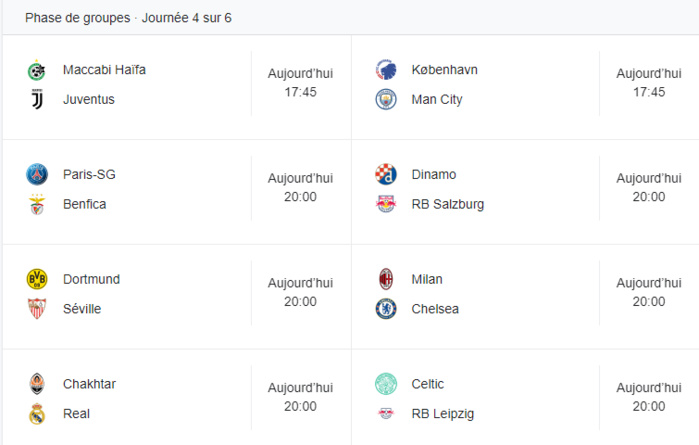699x445 pixels.
Task: Click the Real Madrid crest
Action: coord(37,414)
